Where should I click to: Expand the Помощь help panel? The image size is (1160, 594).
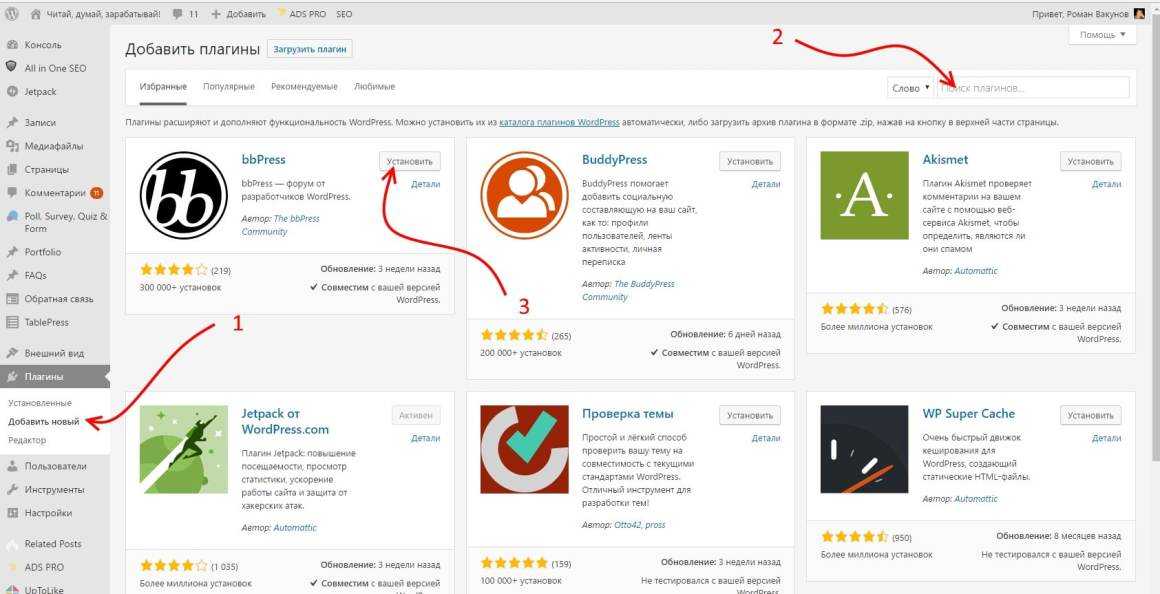[x=1102, y=35]
